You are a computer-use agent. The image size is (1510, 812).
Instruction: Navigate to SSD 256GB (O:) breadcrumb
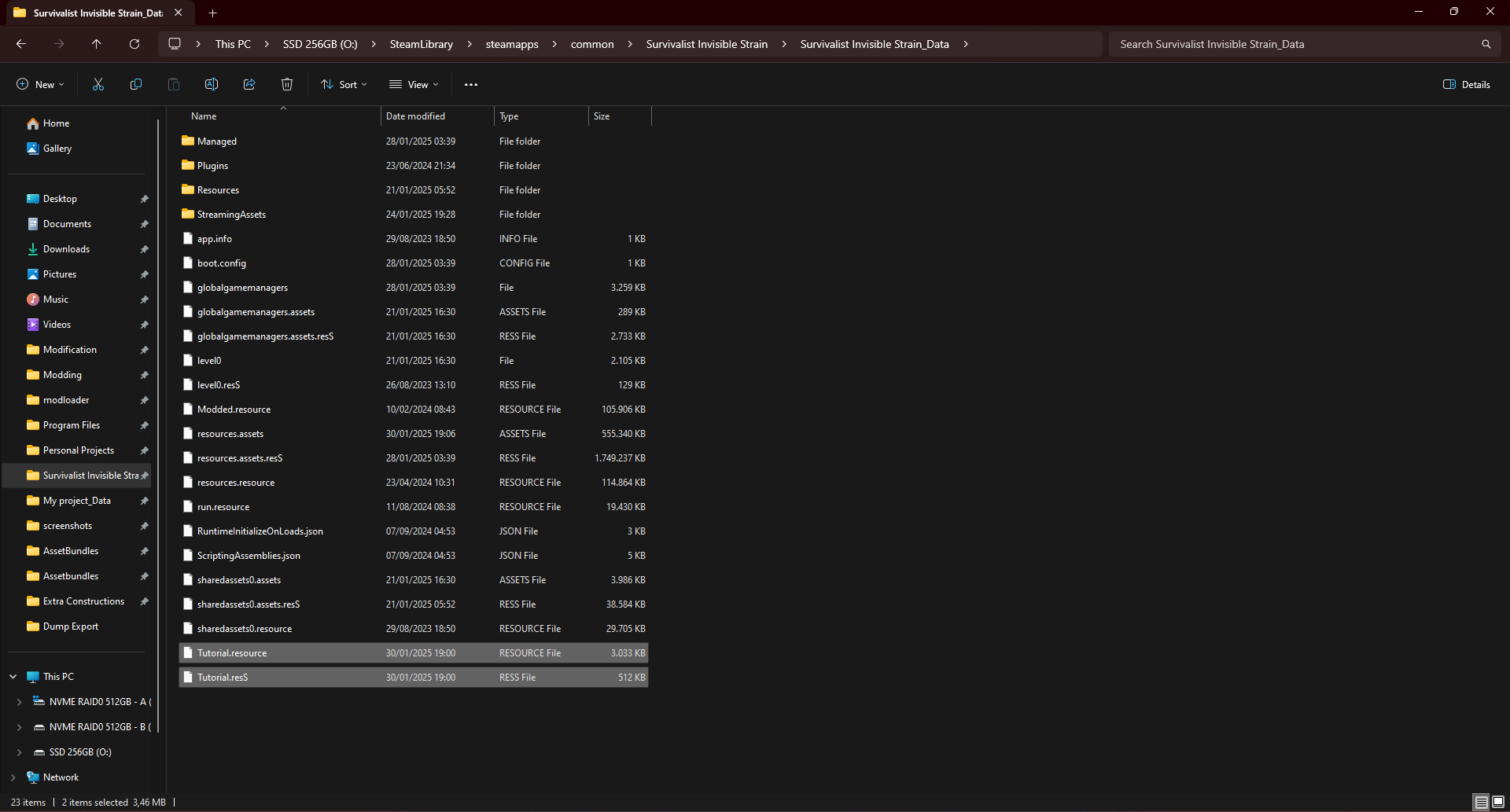point(320,44)
